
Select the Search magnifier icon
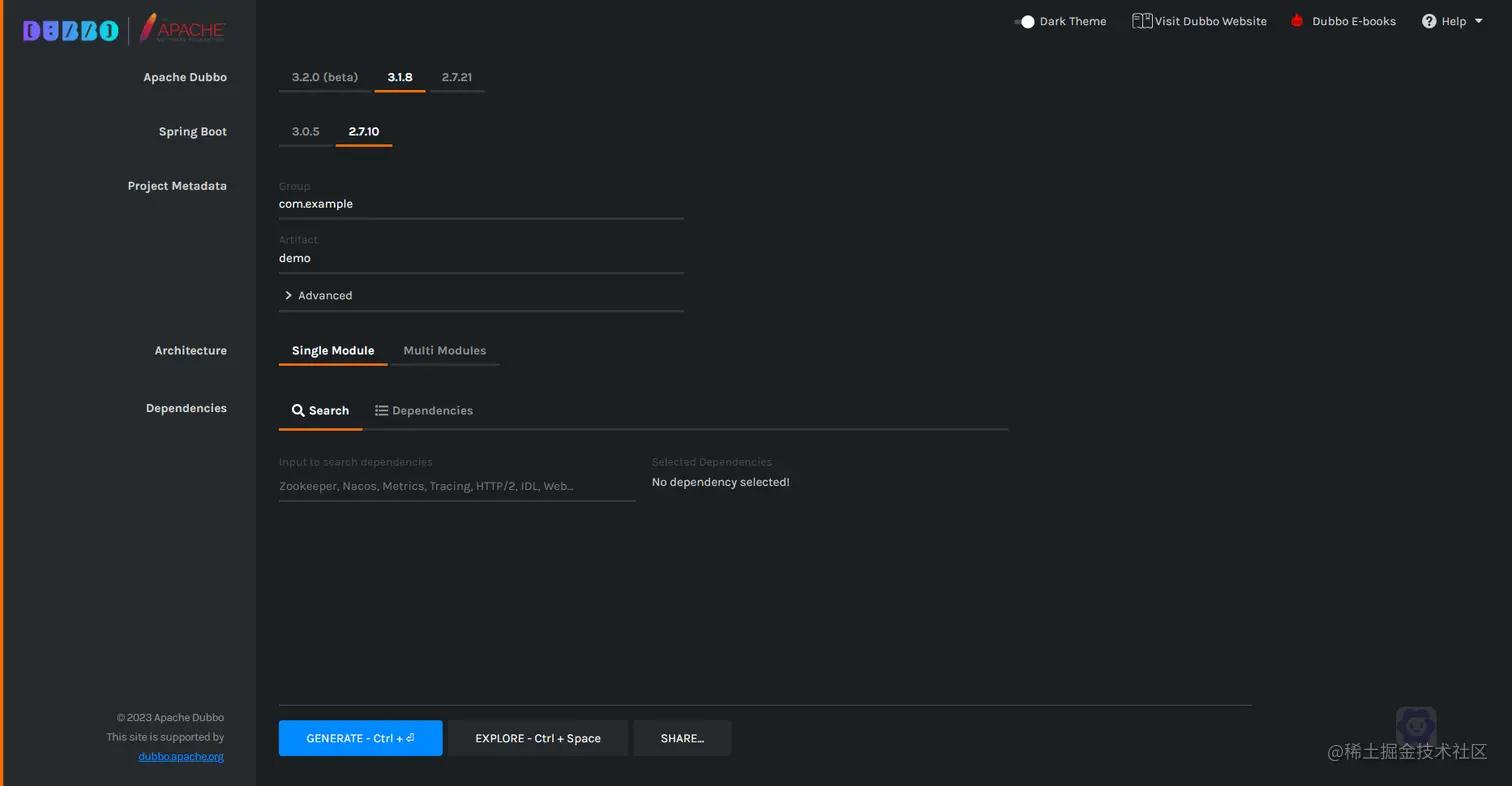pos(298,411)
